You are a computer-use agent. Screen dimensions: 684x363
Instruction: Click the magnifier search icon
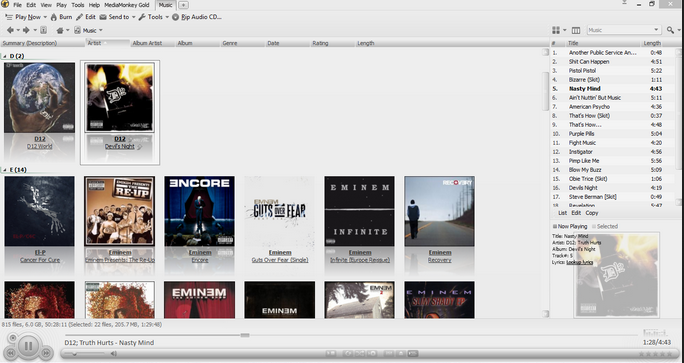tap(670, 30)
